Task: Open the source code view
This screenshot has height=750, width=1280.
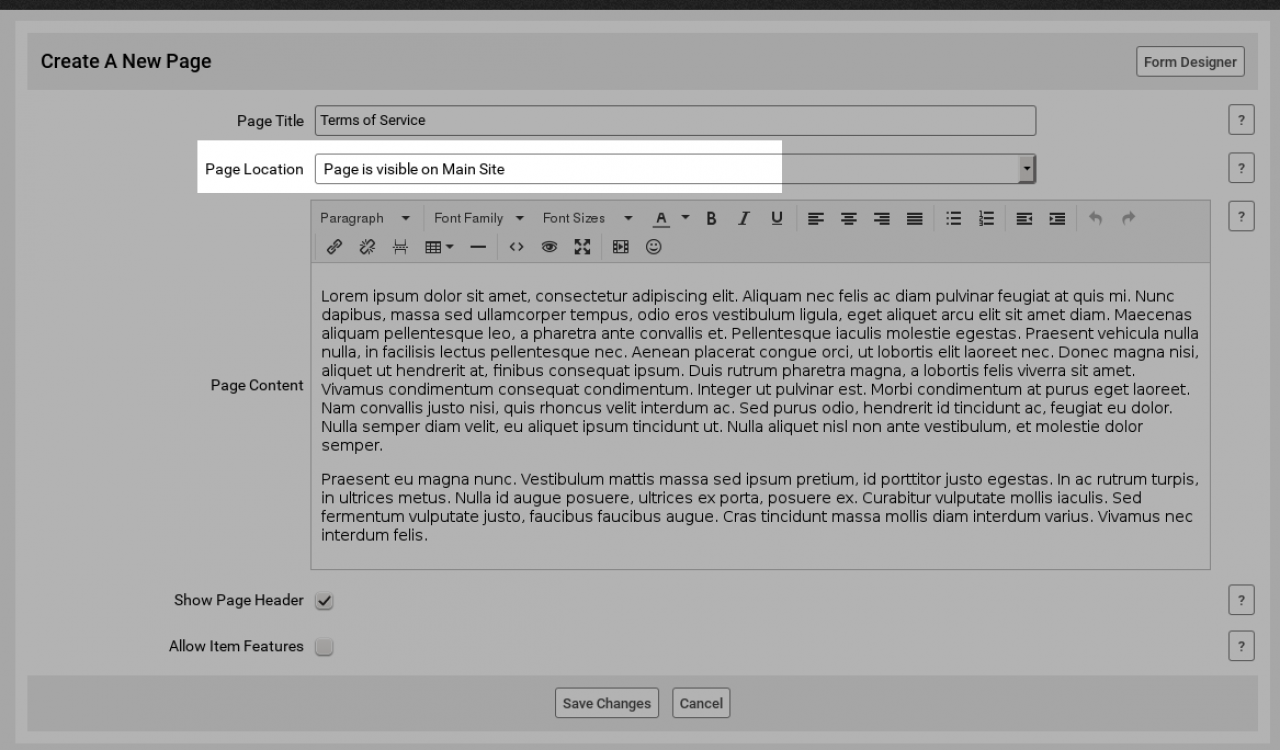Action: coord(516,246)
